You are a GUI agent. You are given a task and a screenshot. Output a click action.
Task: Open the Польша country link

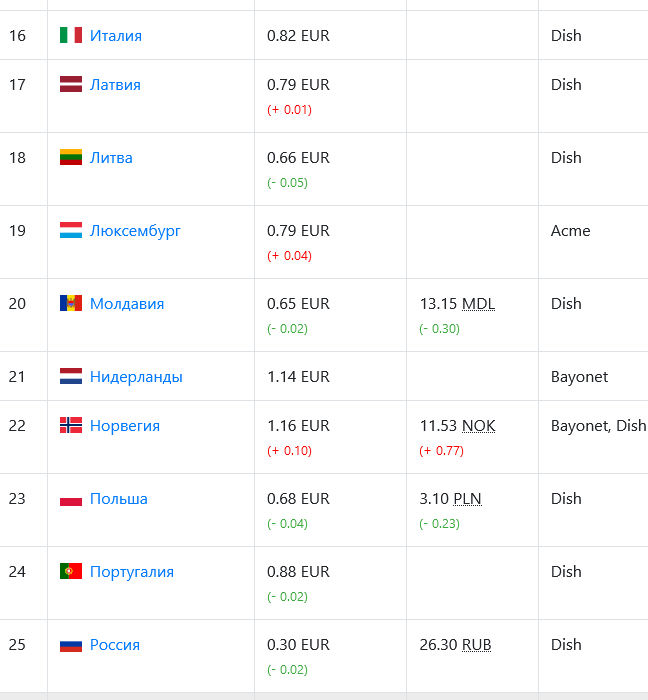[x=119, y=499]
